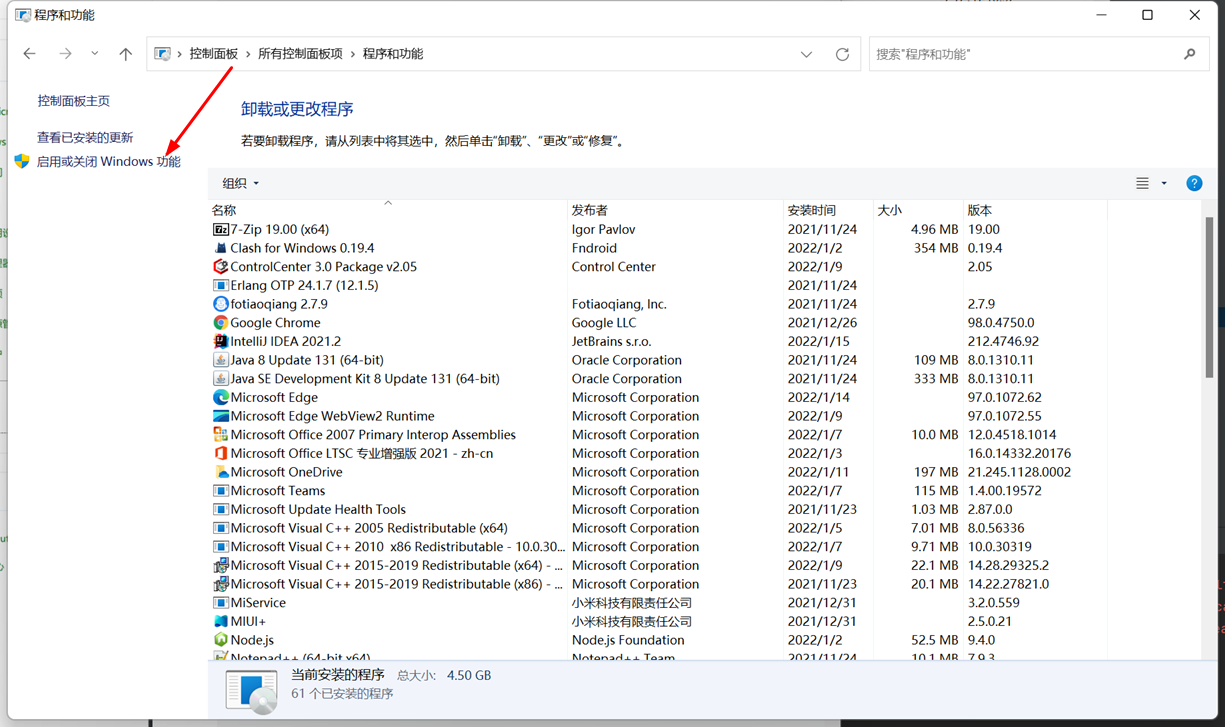Sort by the 版本 column header
Viewport: 1225px width, 727px height.
point(1035,210)
